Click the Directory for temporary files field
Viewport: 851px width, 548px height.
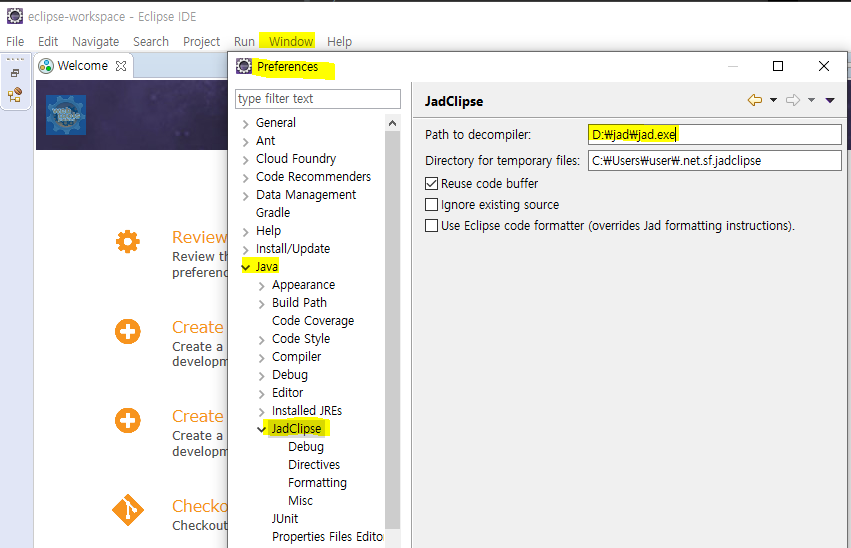pyautogui.click(x=715, y=161)
